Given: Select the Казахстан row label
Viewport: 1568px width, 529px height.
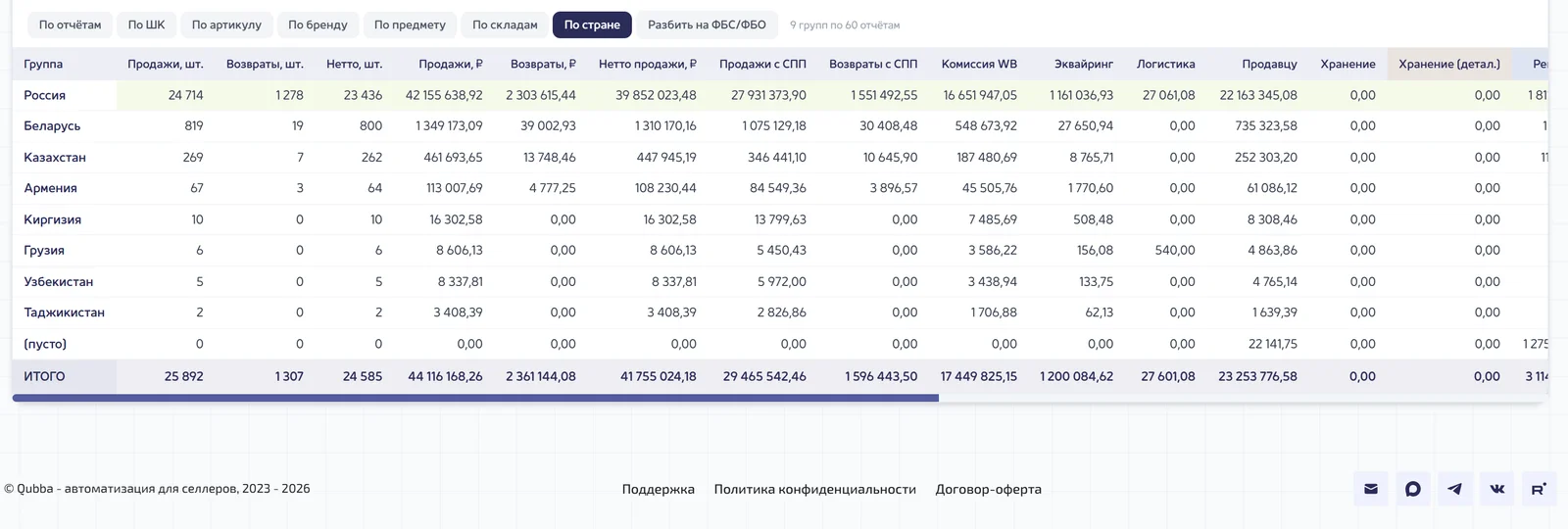Looking at the screenshot, I should [x=55, y=157].
